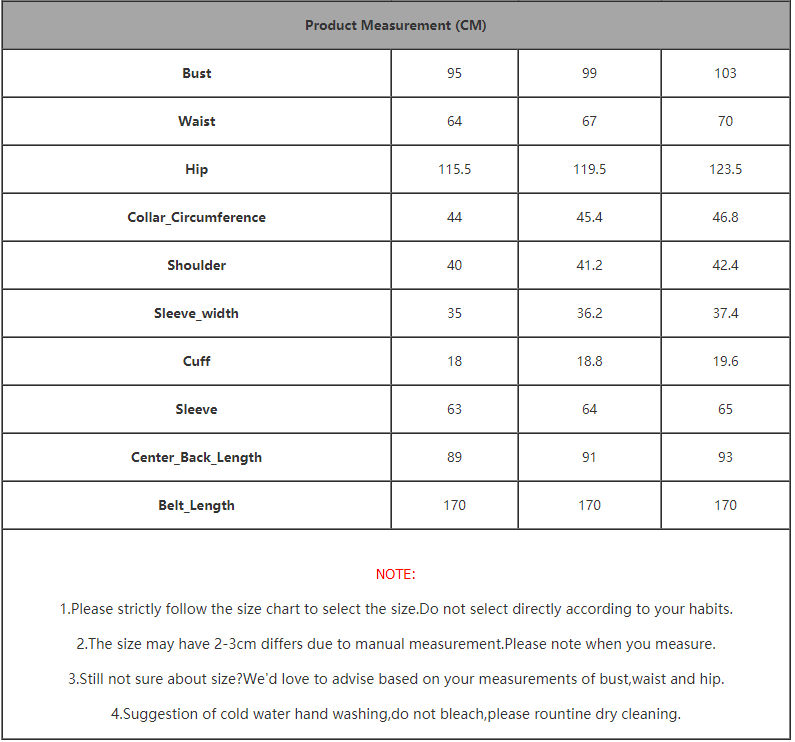Select the Belt_Length row label
Screen dimensions: 795x742
pyautogui.click(x=197, y=505)
